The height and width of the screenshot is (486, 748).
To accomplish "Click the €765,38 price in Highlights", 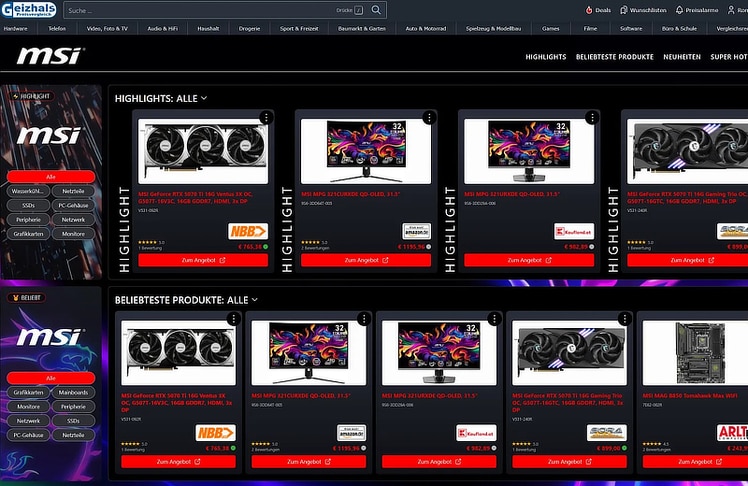I will tap(249, 247).
